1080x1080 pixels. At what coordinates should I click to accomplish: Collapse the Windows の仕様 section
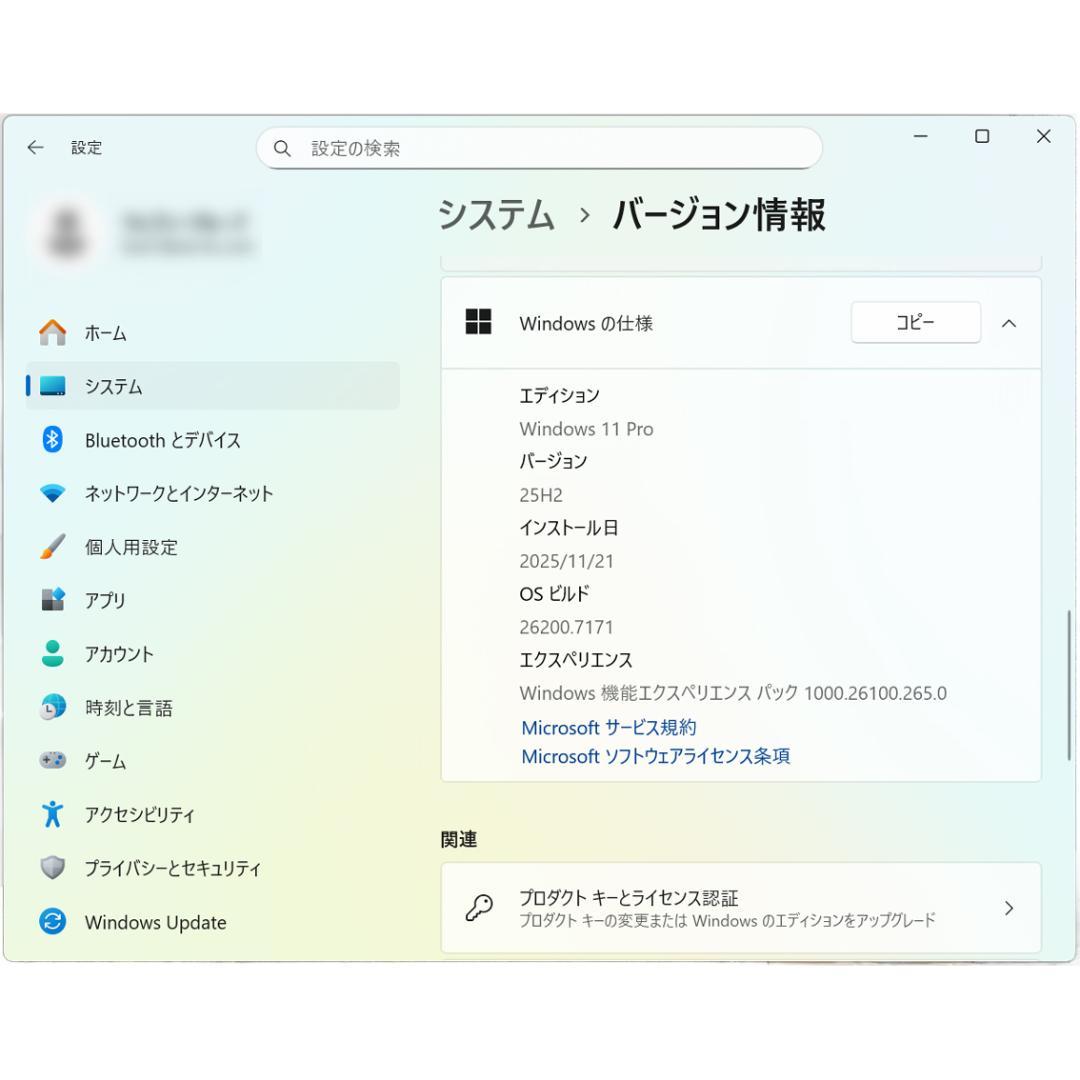coord(1010,323)
